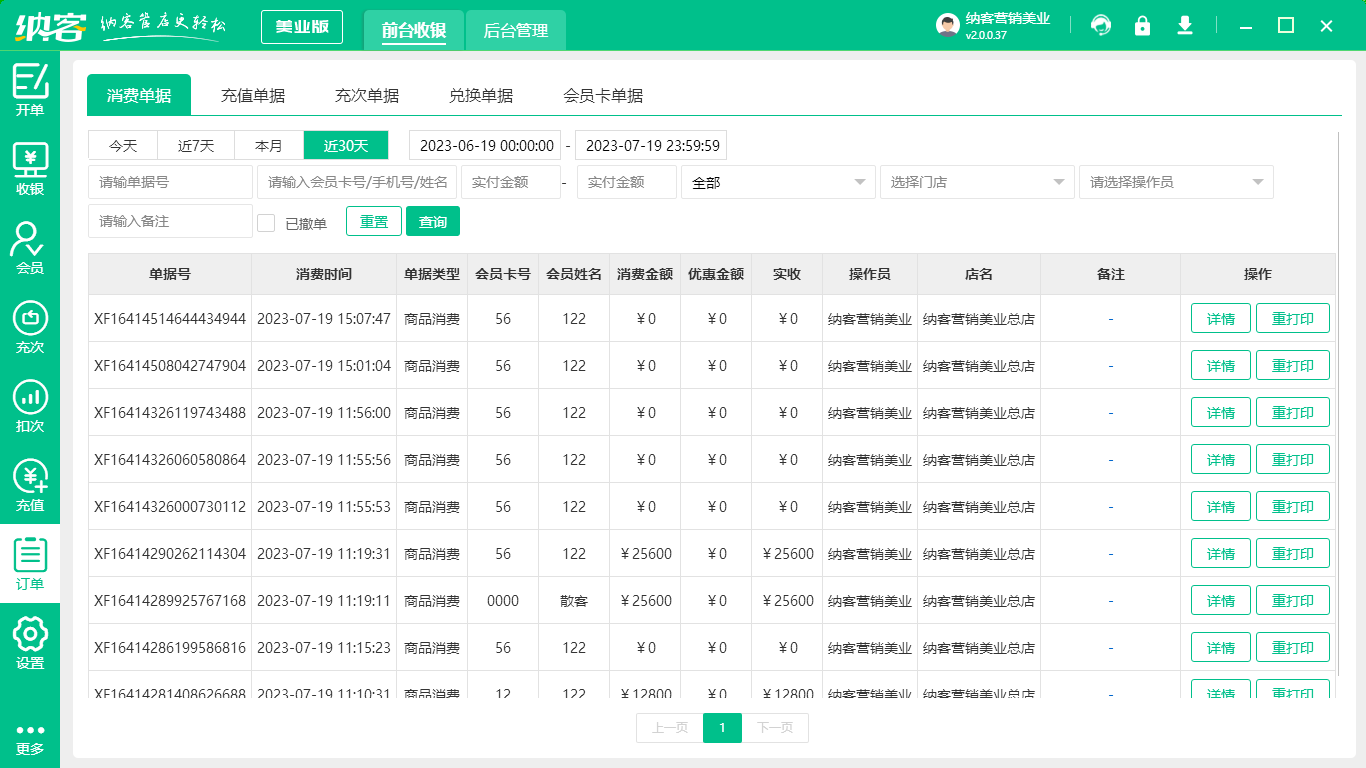Expand the 选择门店 store dropdown
Viewport: 1366px width, 768px height.
pos(977,182)
